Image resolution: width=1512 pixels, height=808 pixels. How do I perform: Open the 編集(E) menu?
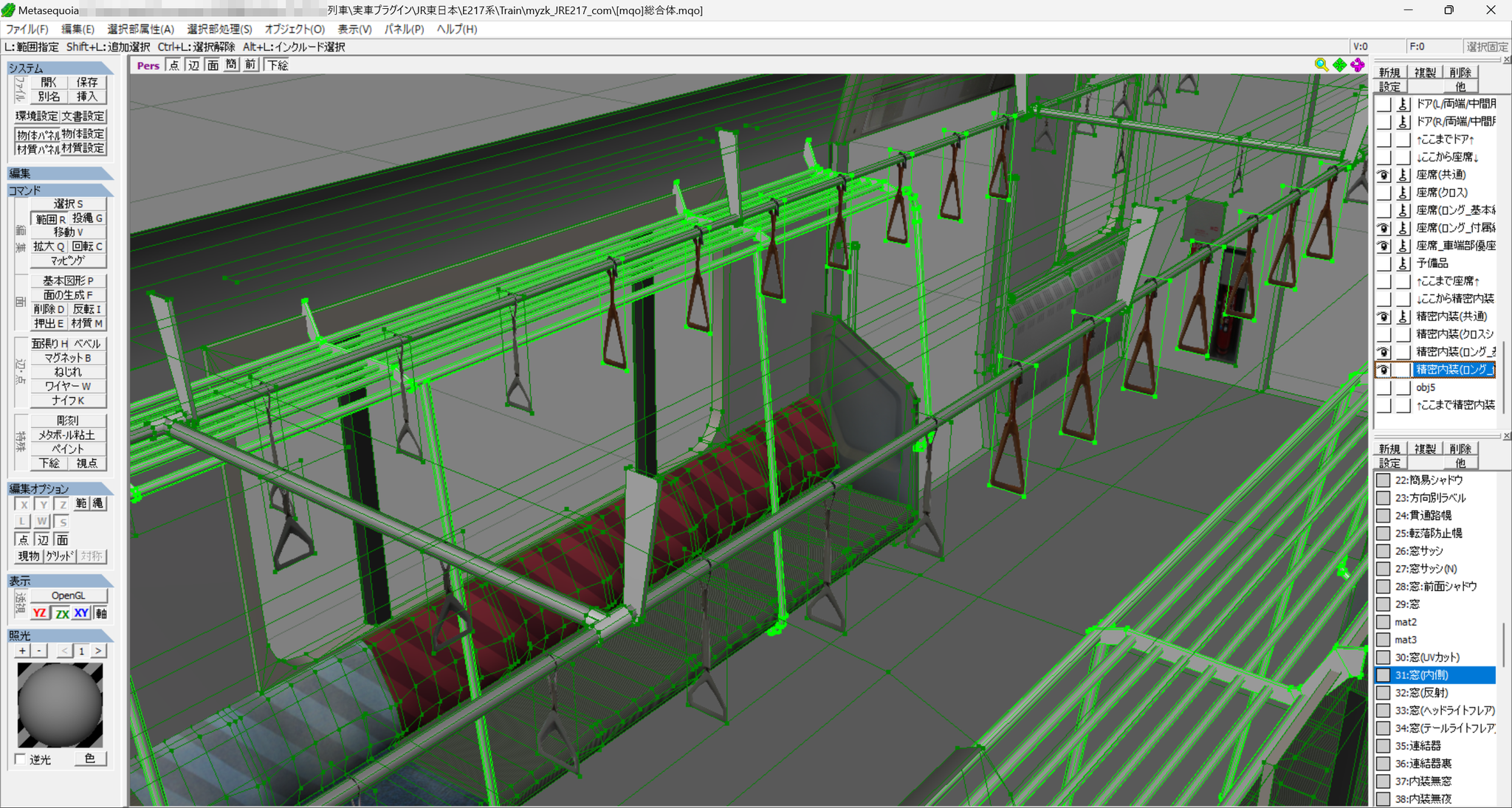pyautogui.click(x=78, y=30)
